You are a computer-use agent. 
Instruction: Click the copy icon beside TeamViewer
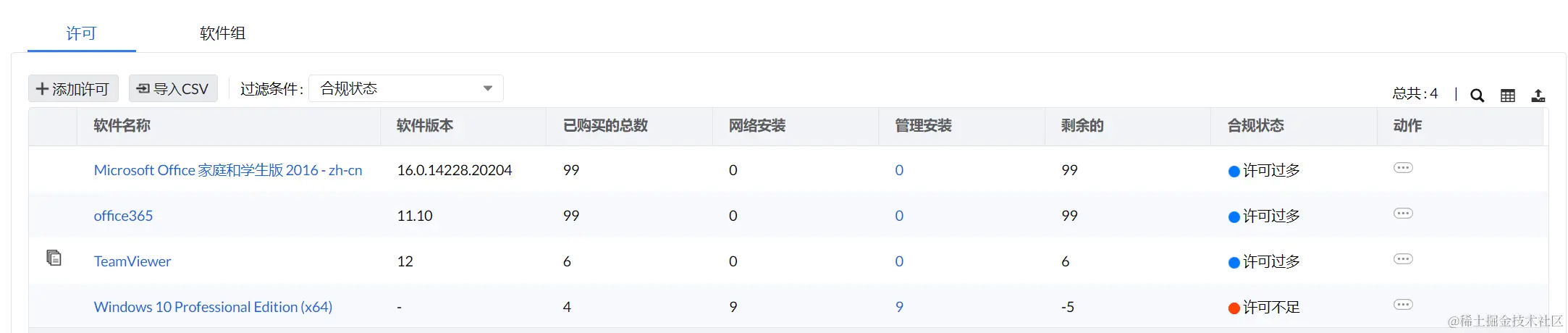coord(54,258)
